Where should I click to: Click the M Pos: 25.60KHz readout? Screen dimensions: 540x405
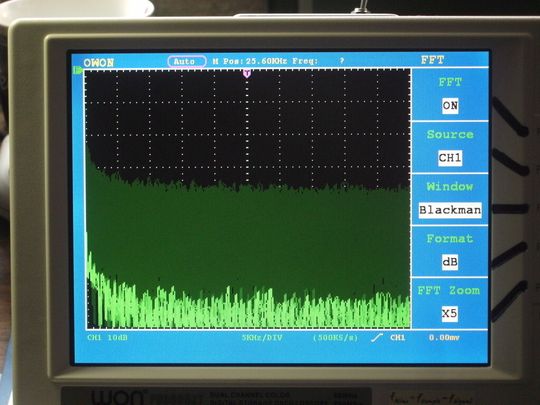tap(250, 61)
